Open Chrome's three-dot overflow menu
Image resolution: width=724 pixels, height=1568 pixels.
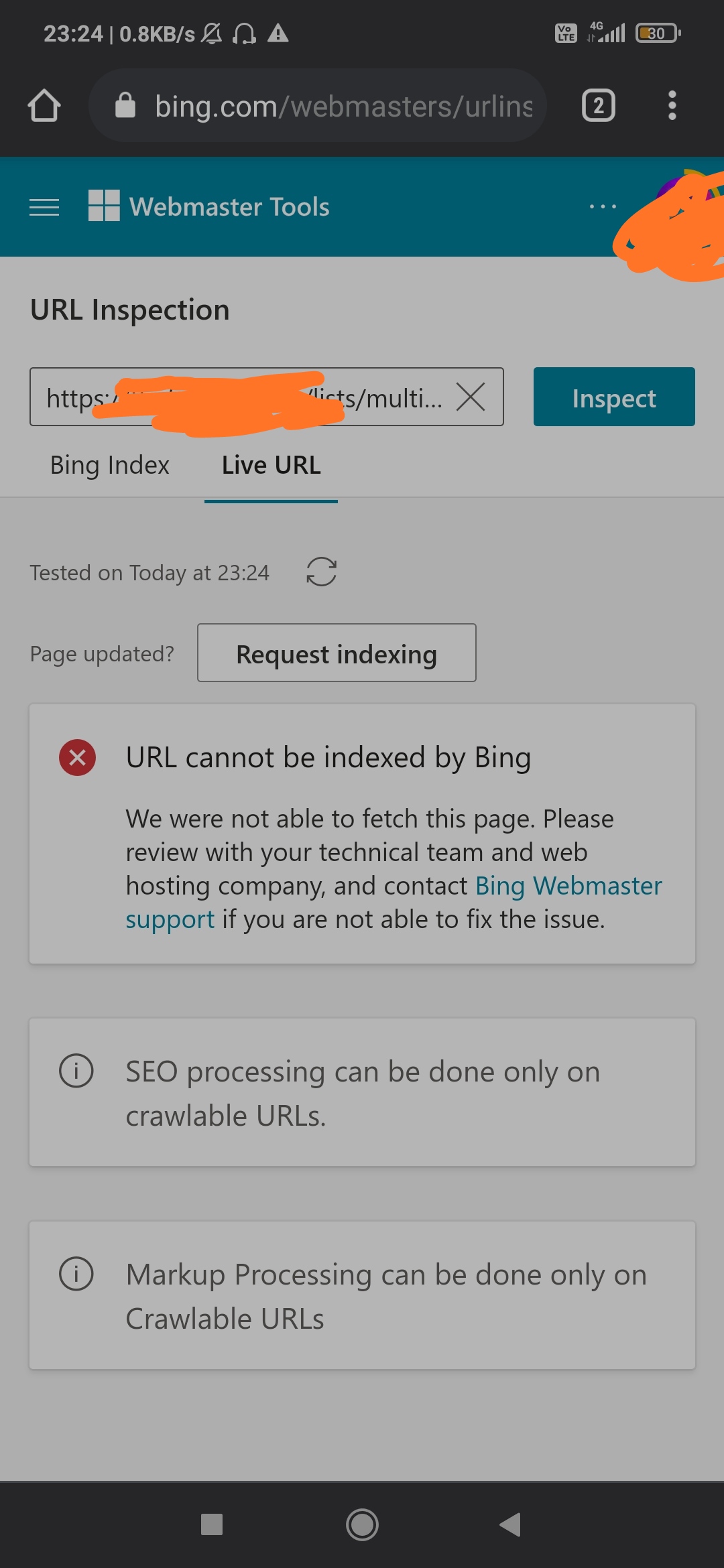tap(672, 106)
